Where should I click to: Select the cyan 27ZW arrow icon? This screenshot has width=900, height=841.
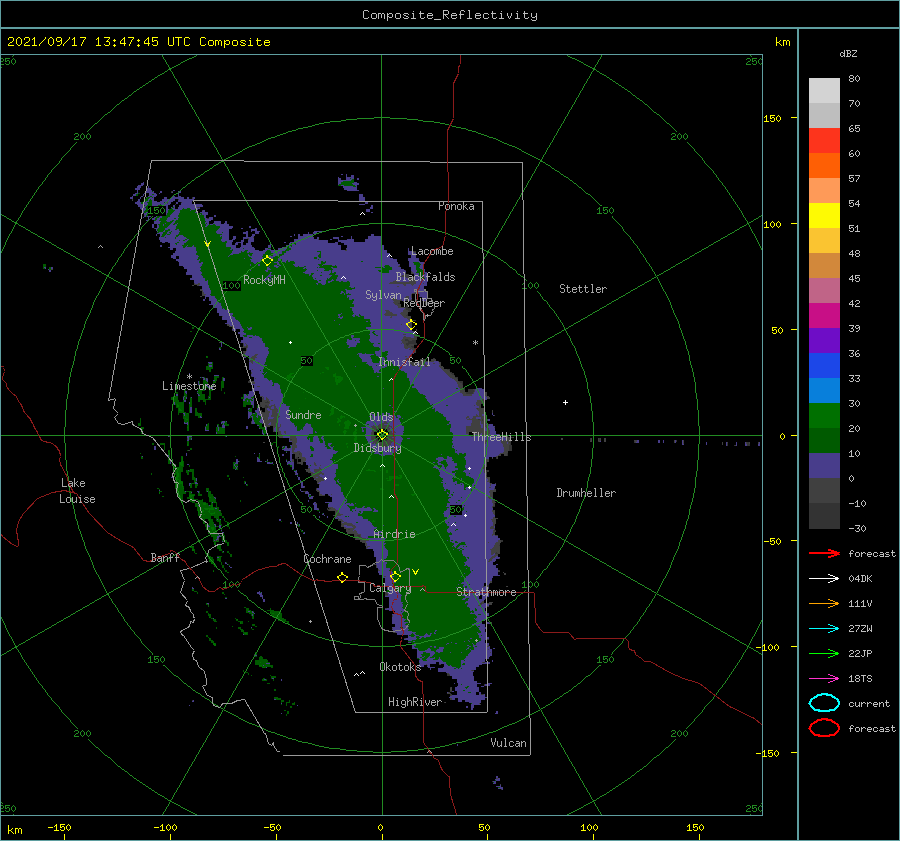point(824,629)
